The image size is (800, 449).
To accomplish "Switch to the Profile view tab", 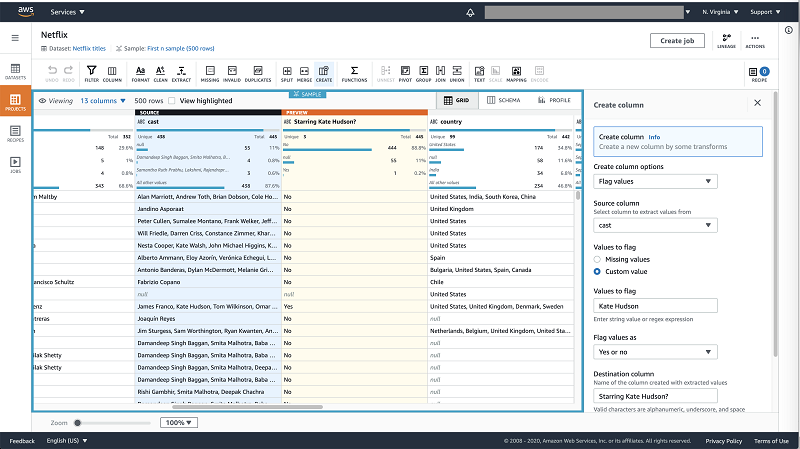I will coord(555,101).
